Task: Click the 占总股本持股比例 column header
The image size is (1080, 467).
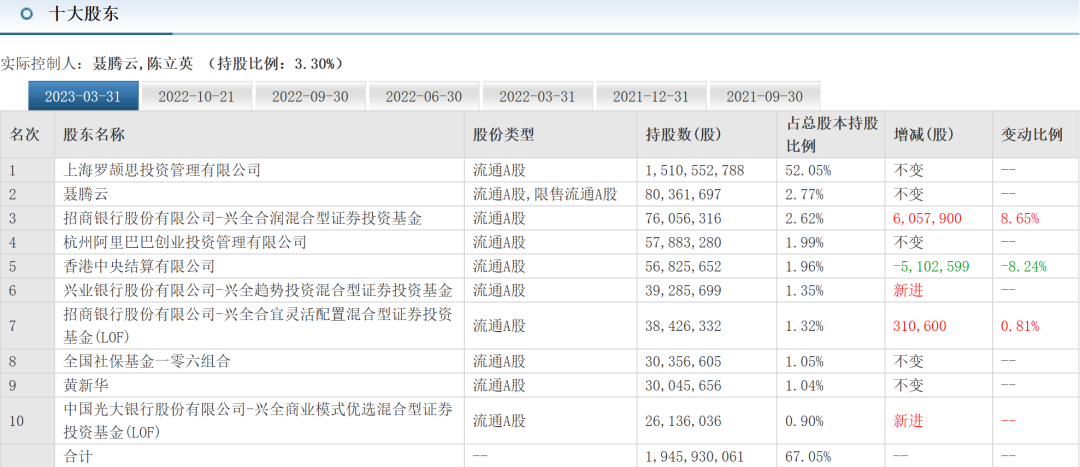Action: [x=833, y=135]
